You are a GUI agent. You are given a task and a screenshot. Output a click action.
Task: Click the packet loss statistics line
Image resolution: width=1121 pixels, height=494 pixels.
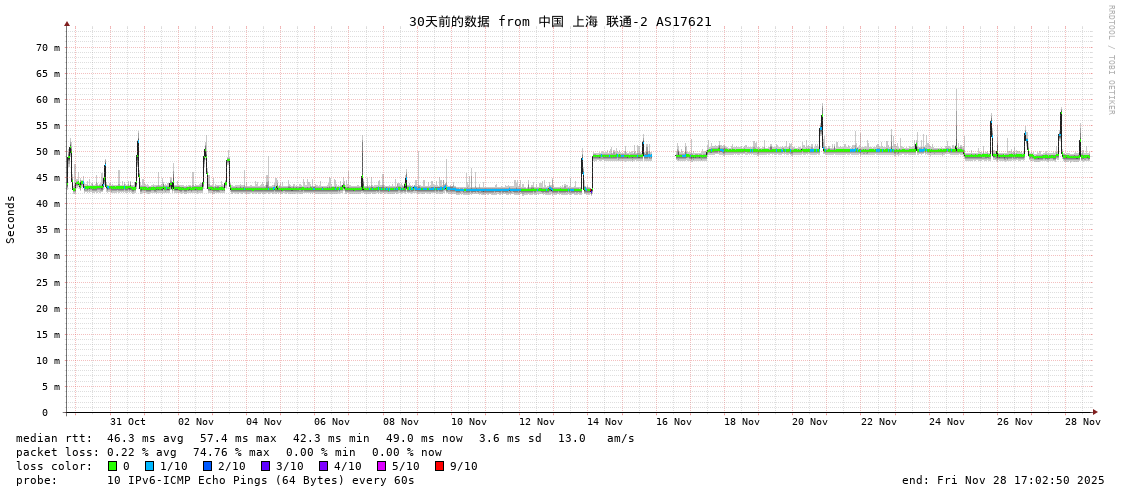(229, 452)
